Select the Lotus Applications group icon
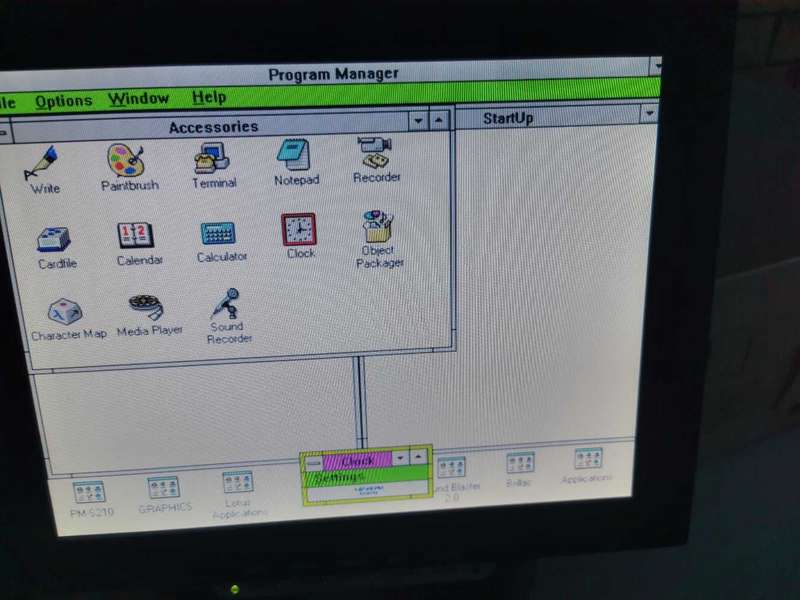This screenshot has width=800, height=600. pyautogui.click(x=237, y=483)
